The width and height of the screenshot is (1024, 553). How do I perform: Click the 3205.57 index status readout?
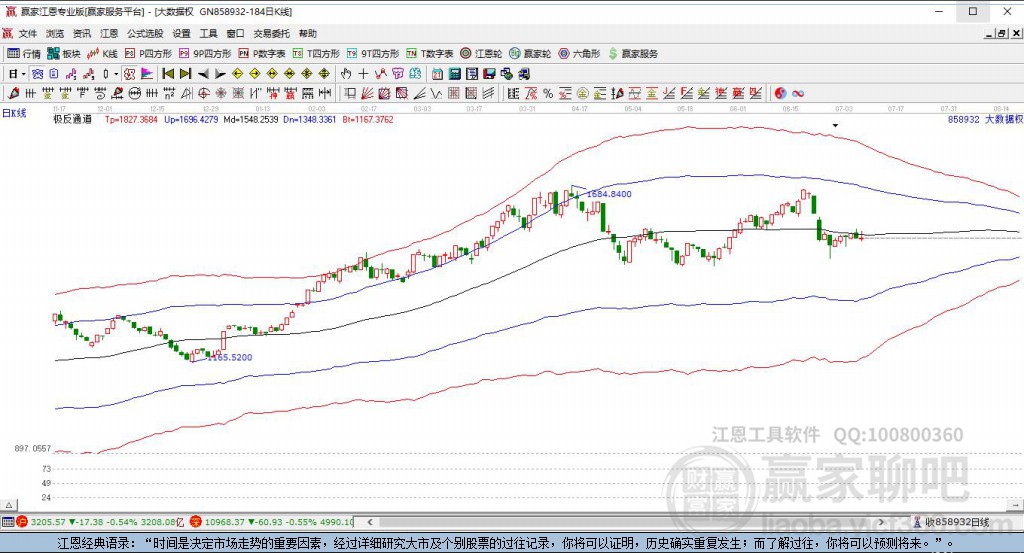[x=101, y=522]
